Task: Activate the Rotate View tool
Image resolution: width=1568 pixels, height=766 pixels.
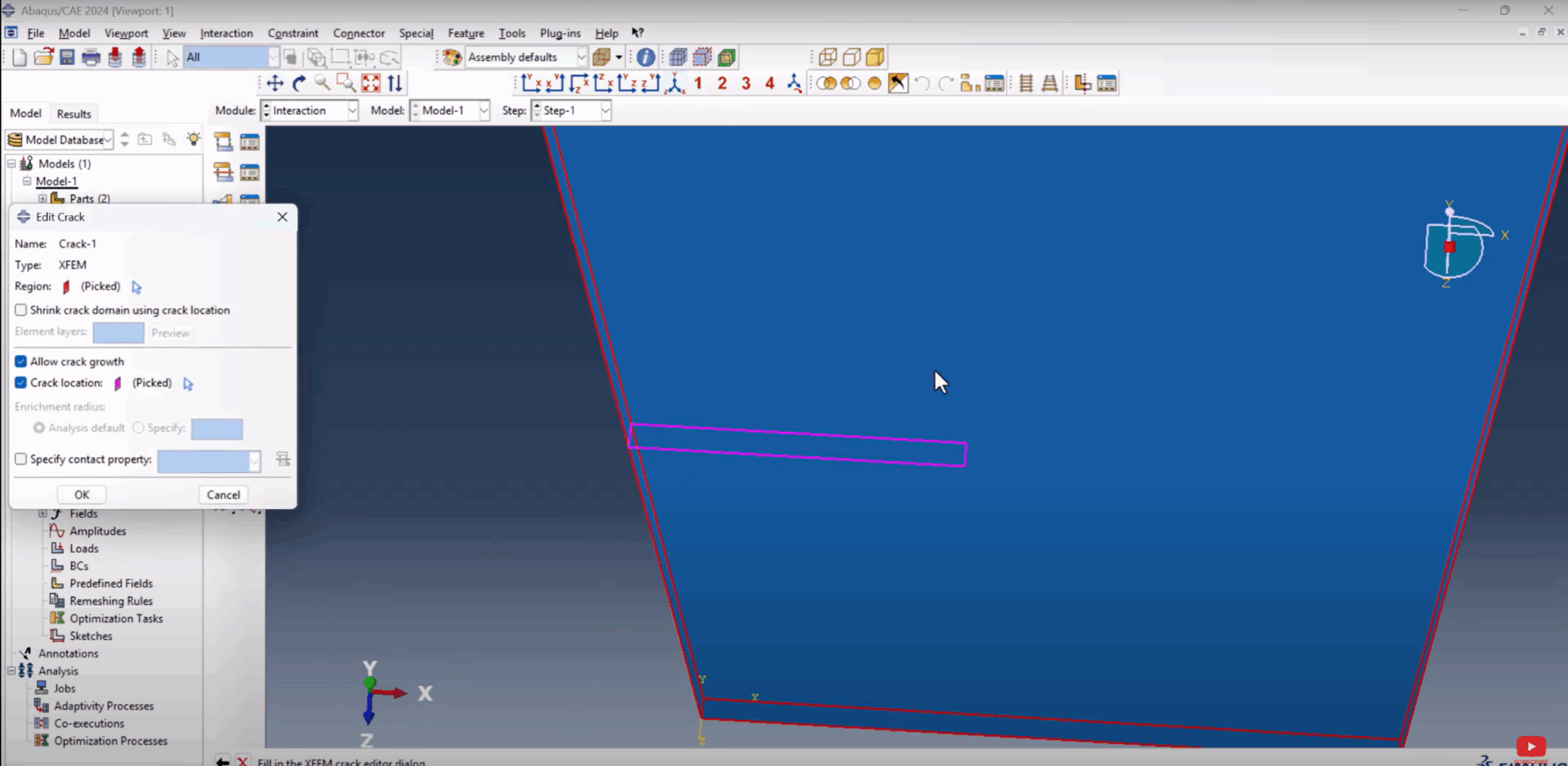Action: [299, 83]
